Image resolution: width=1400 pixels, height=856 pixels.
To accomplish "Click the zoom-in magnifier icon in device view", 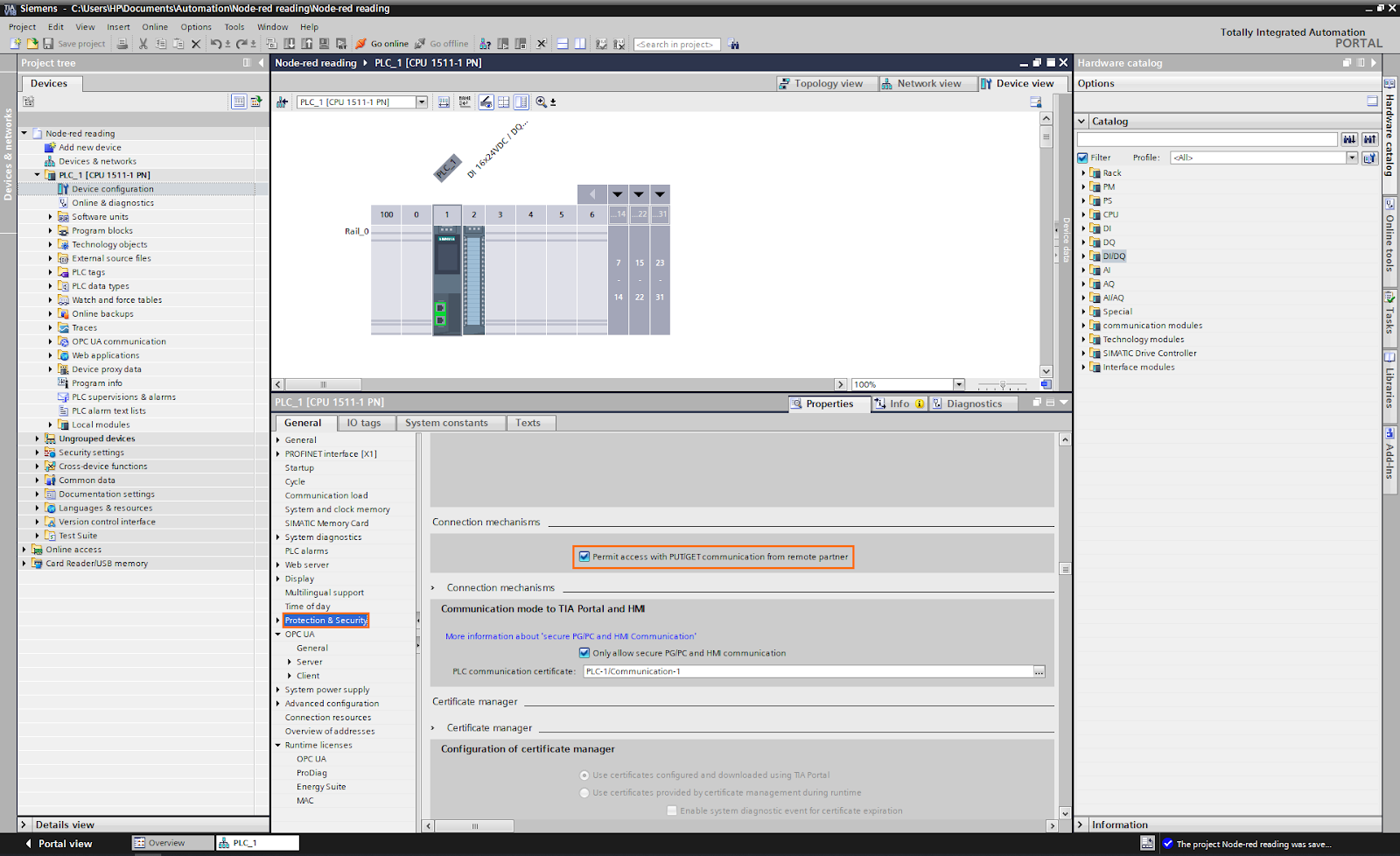I will (542, 102).
